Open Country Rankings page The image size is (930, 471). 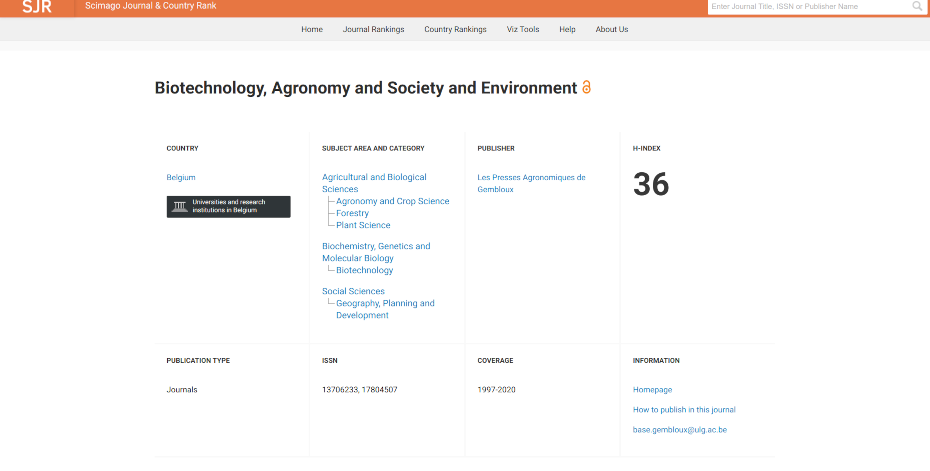[455, 29]
